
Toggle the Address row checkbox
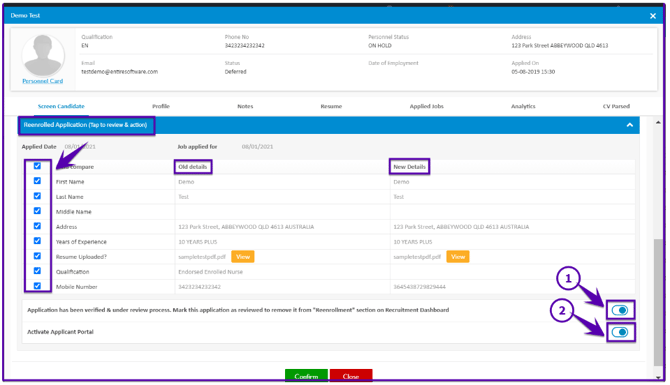point(37,226)
